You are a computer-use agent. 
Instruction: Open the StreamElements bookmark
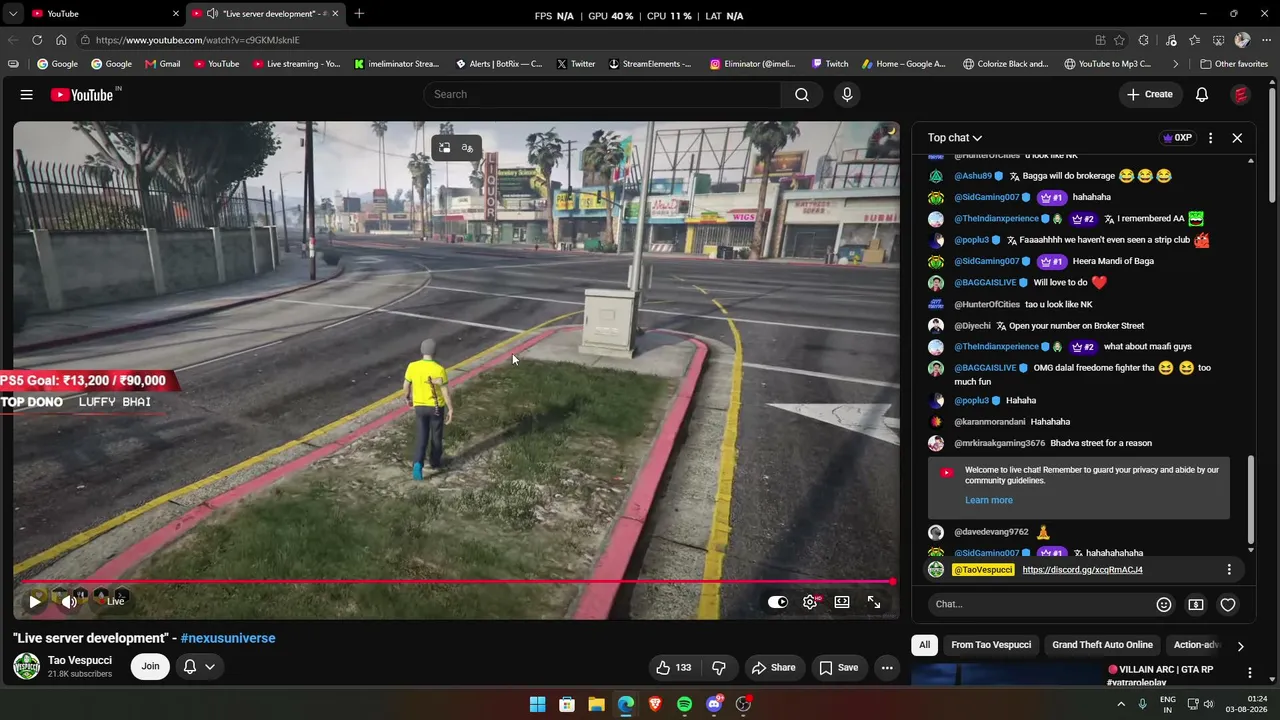tap(649, 64)
